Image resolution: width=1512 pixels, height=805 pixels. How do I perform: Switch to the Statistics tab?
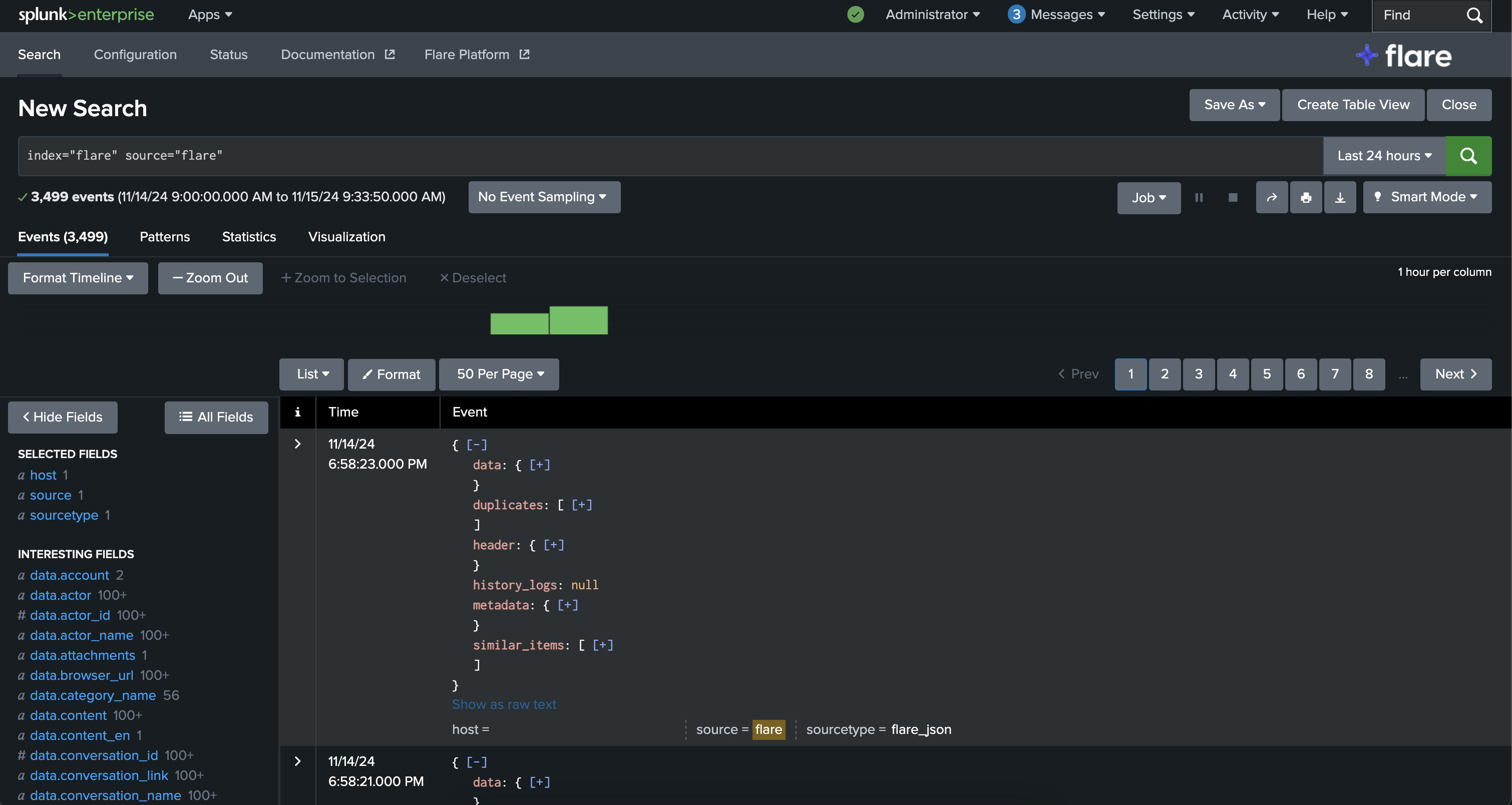point(248,236)
